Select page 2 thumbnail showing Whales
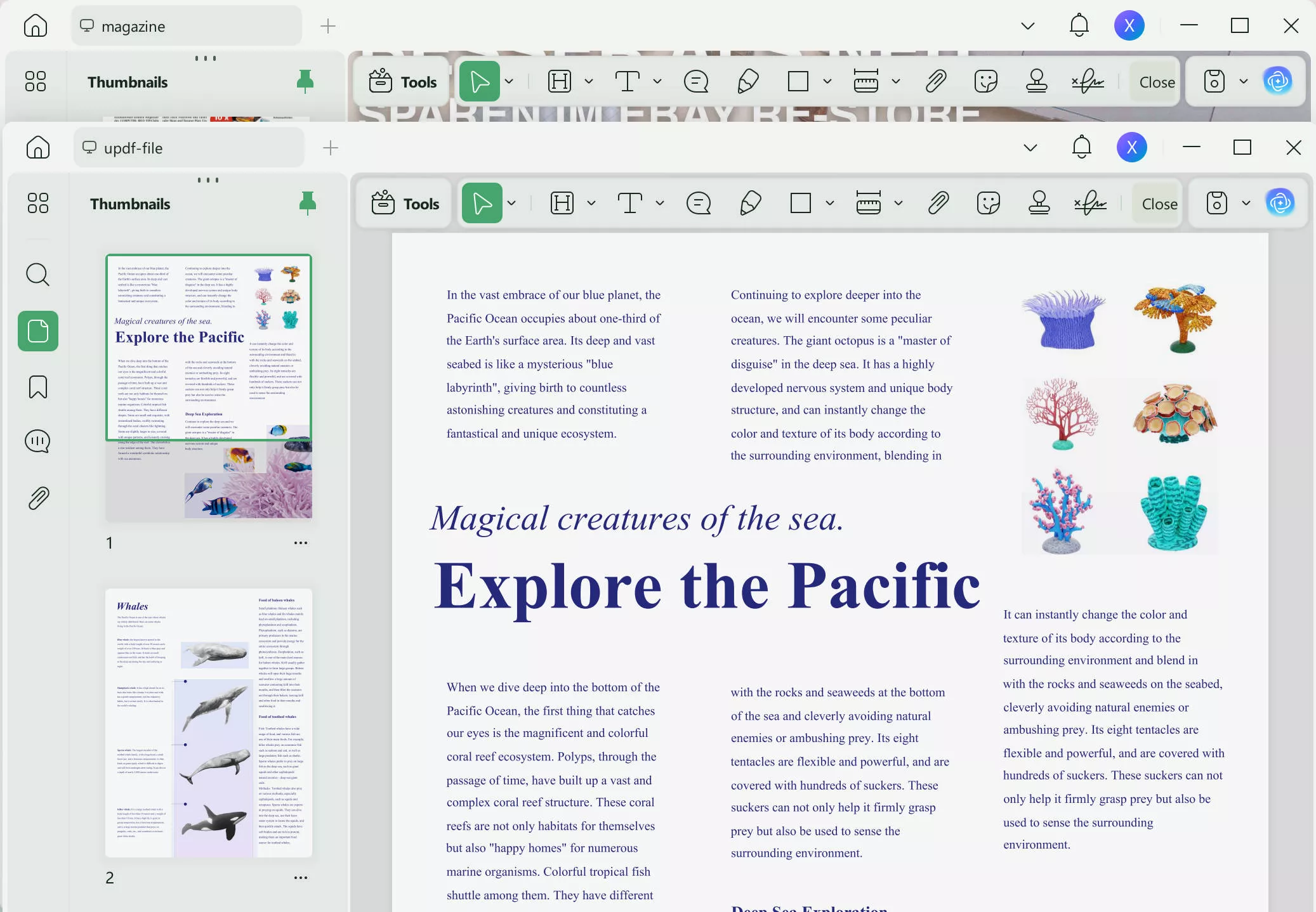The width and height of the screenshot is (1316, 912). coord(209,723)
